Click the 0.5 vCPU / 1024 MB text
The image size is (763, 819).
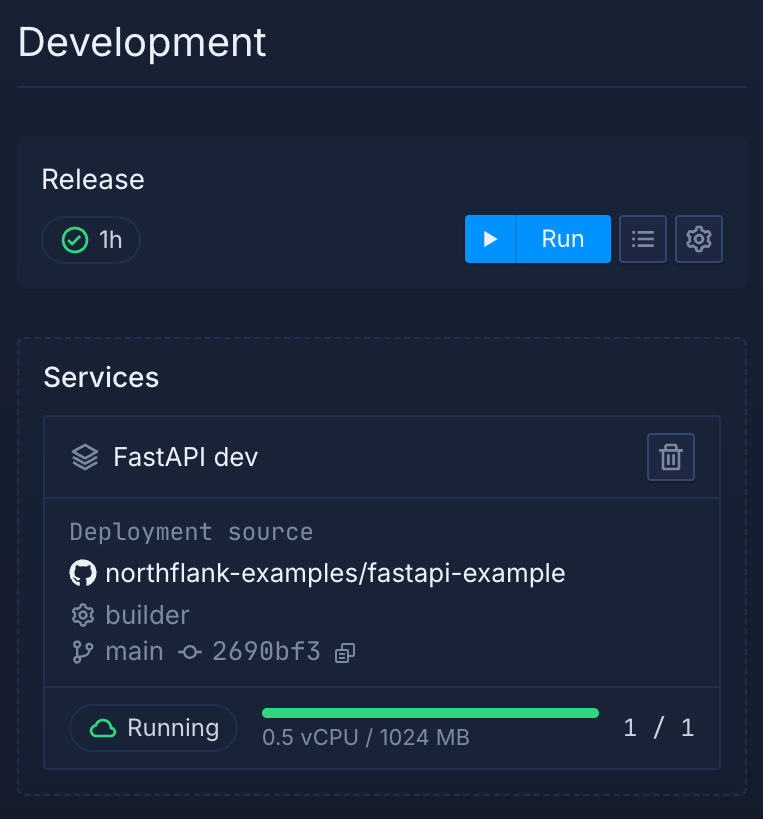[x=366, y=738]
